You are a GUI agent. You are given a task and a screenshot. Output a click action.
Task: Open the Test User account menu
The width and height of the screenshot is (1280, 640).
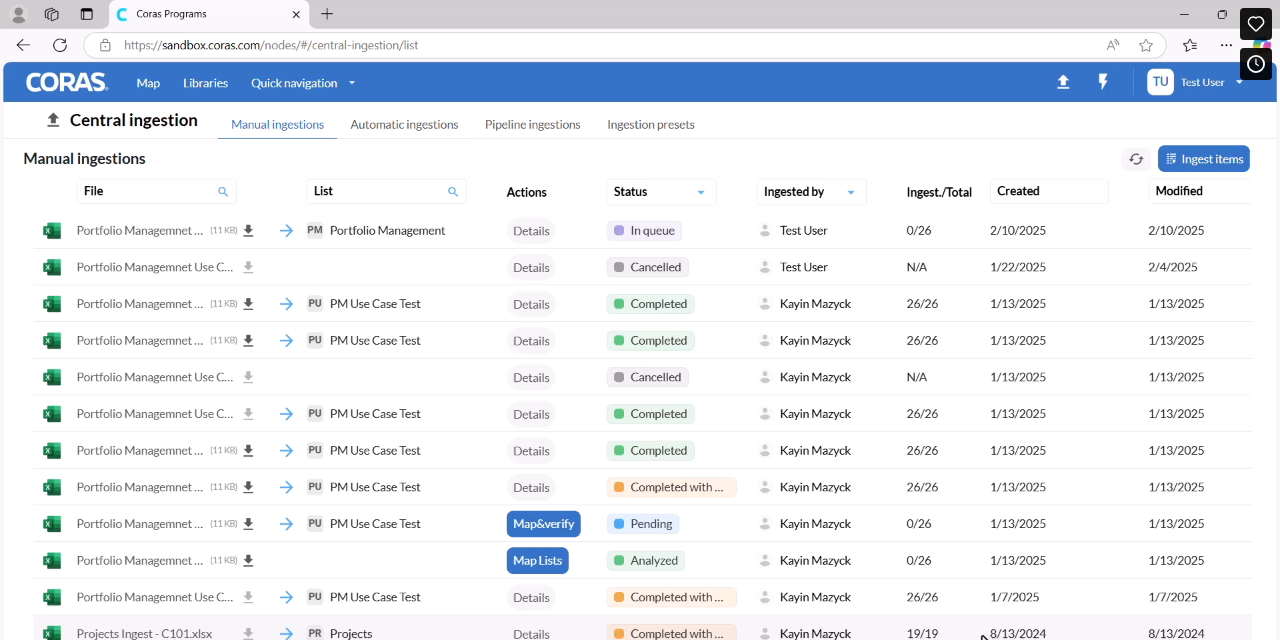click(x=1196, y=82)
